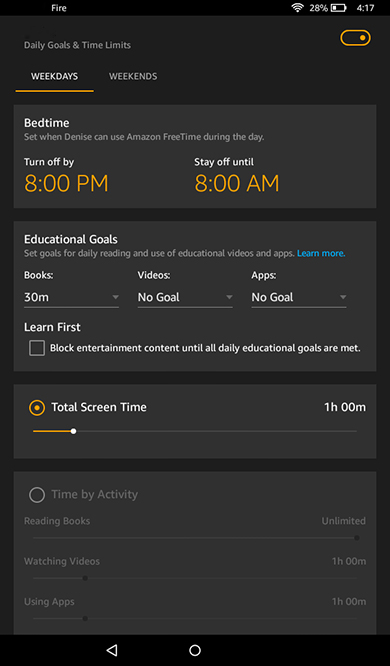Tap the Wi-Fi status icon
Image resolution: width=390 pixels, height=666 pixels.
click(x=297, y=8)
